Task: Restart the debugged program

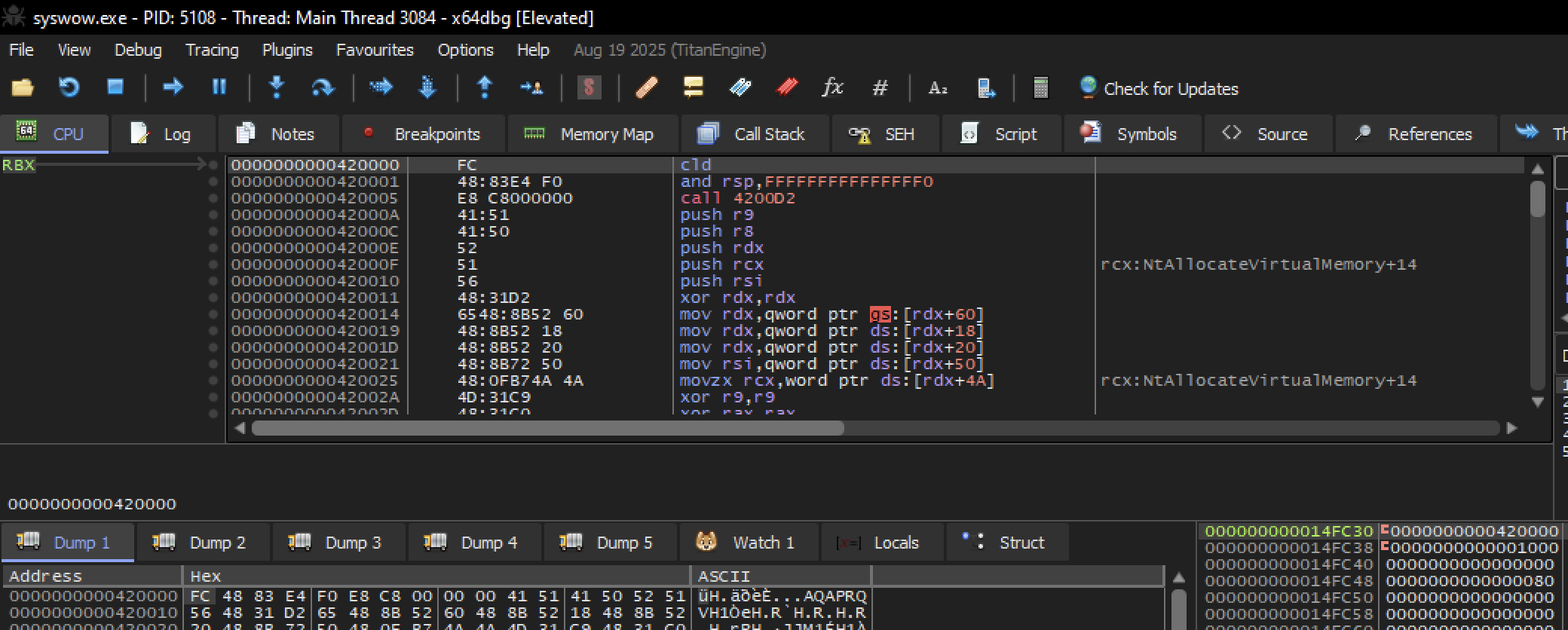Action: pos(69,88)
